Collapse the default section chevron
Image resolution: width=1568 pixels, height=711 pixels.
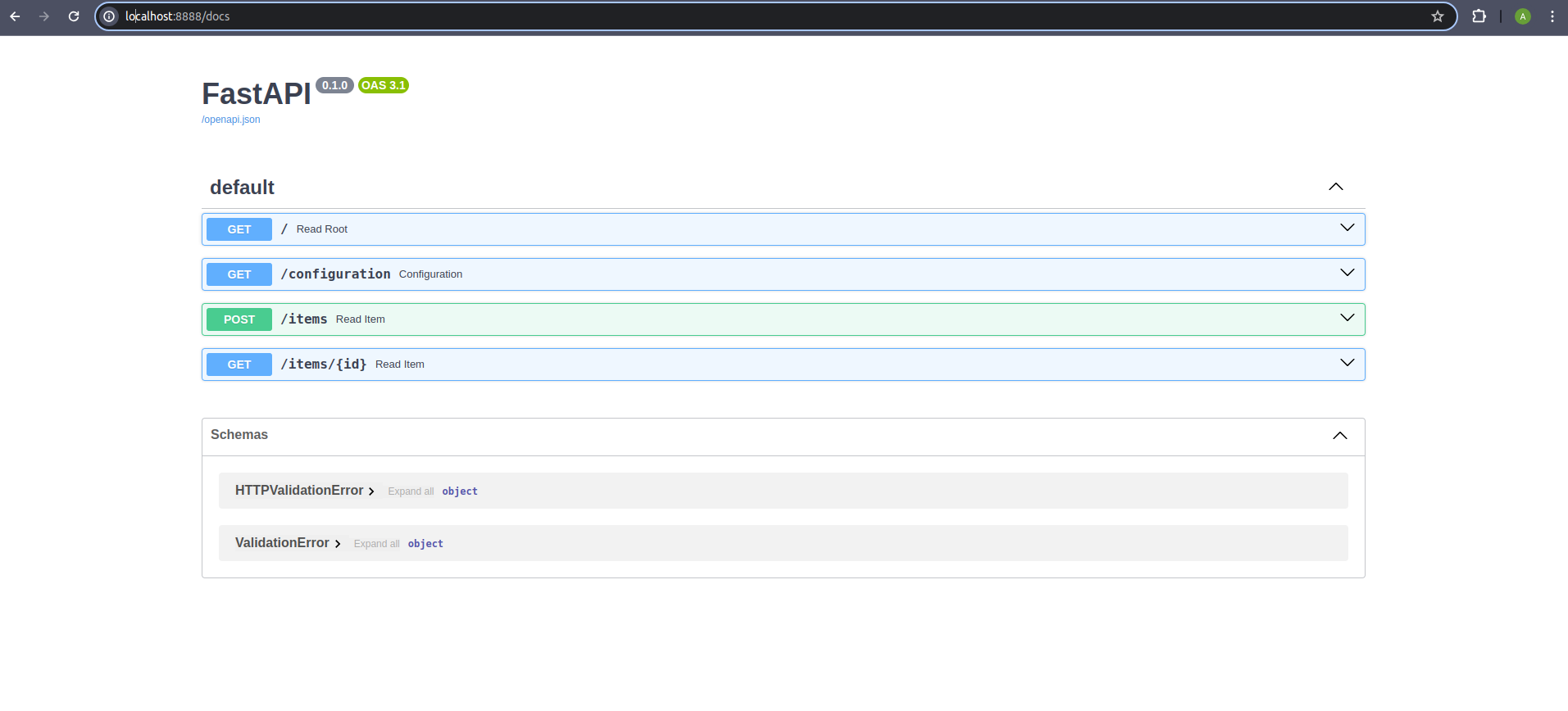(1336, 187)
